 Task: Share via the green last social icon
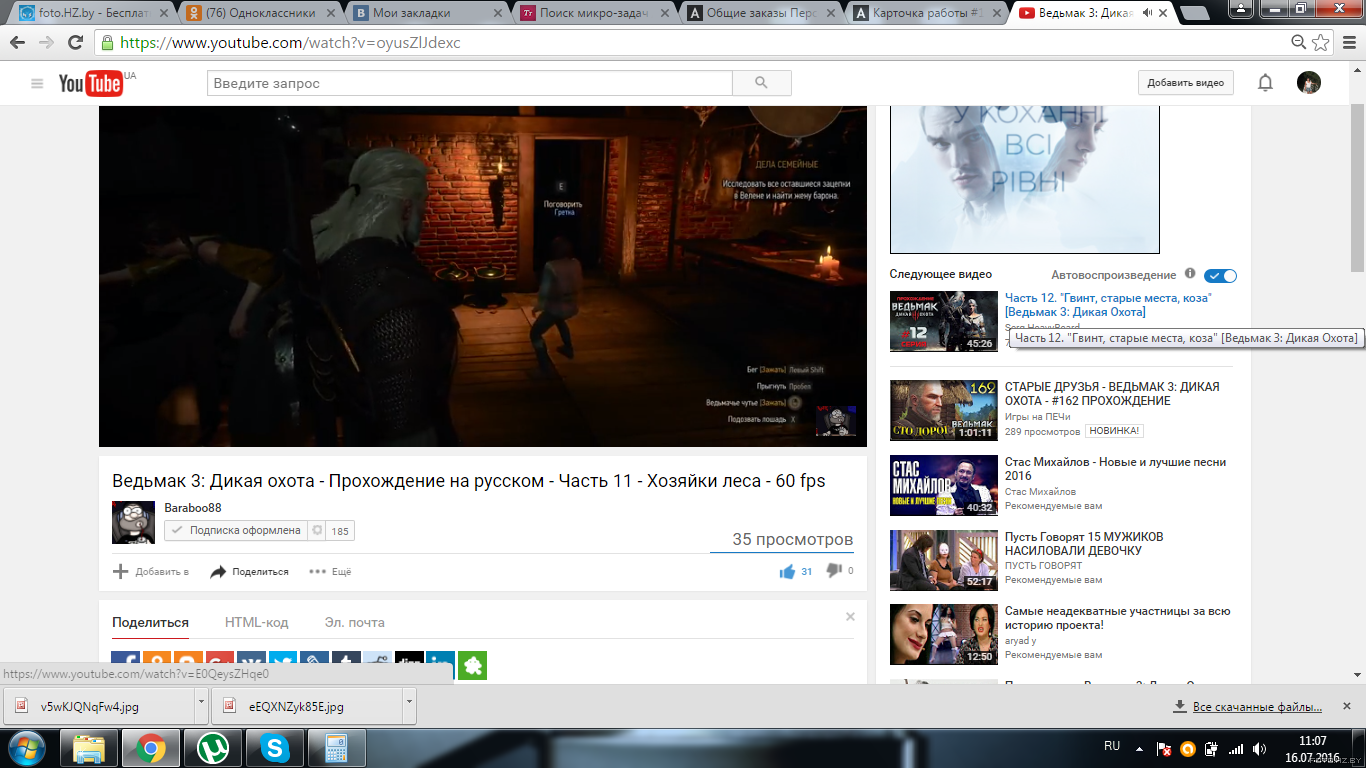472,665
